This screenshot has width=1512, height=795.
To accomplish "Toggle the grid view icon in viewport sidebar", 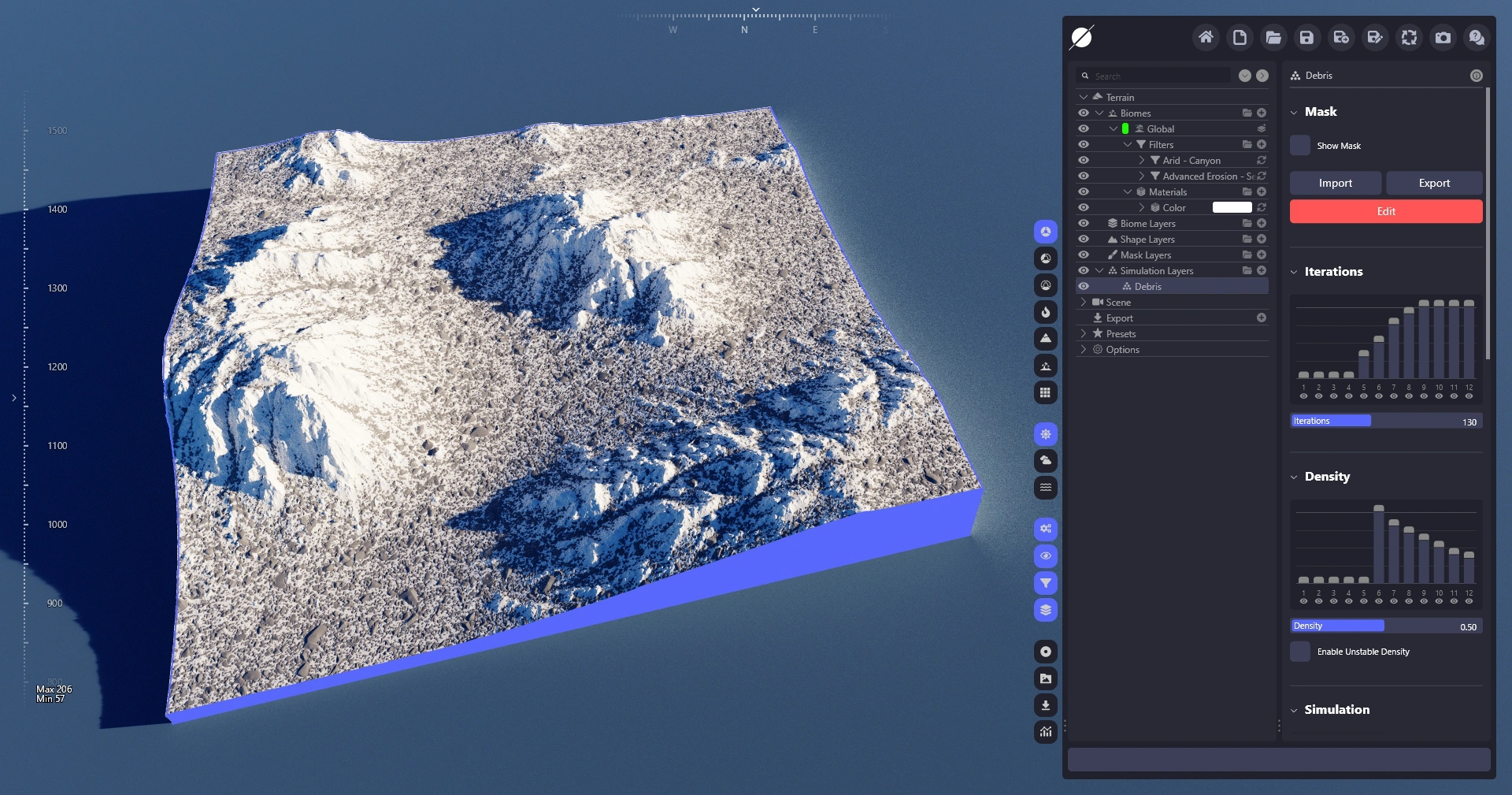I will [1045, 392].
